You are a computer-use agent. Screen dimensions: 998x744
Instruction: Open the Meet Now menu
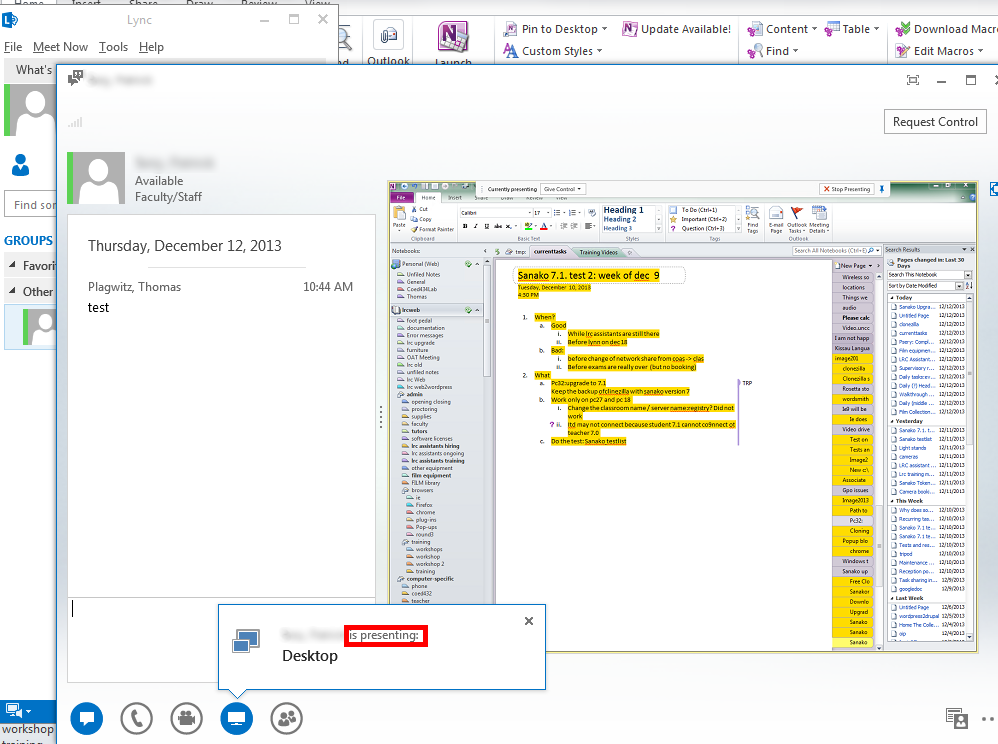click(60, 47)
